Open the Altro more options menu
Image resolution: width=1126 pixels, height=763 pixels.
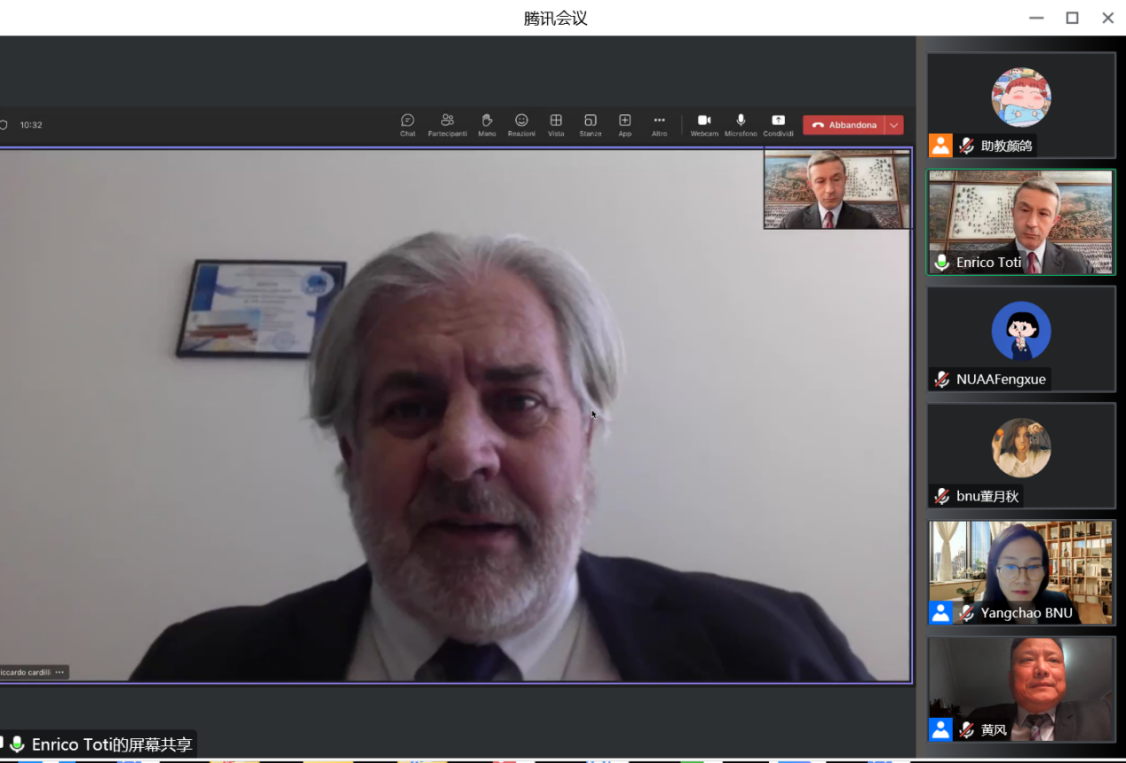click(x=659, y=124)
